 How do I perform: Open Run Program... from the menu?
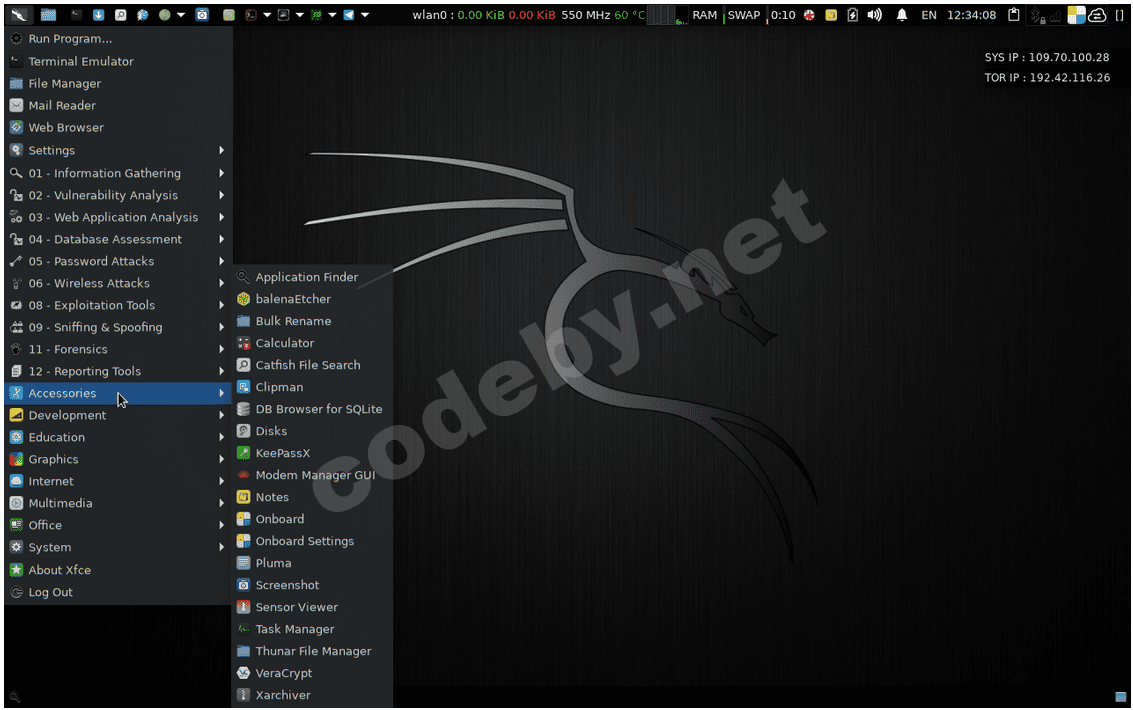point(70,39)
